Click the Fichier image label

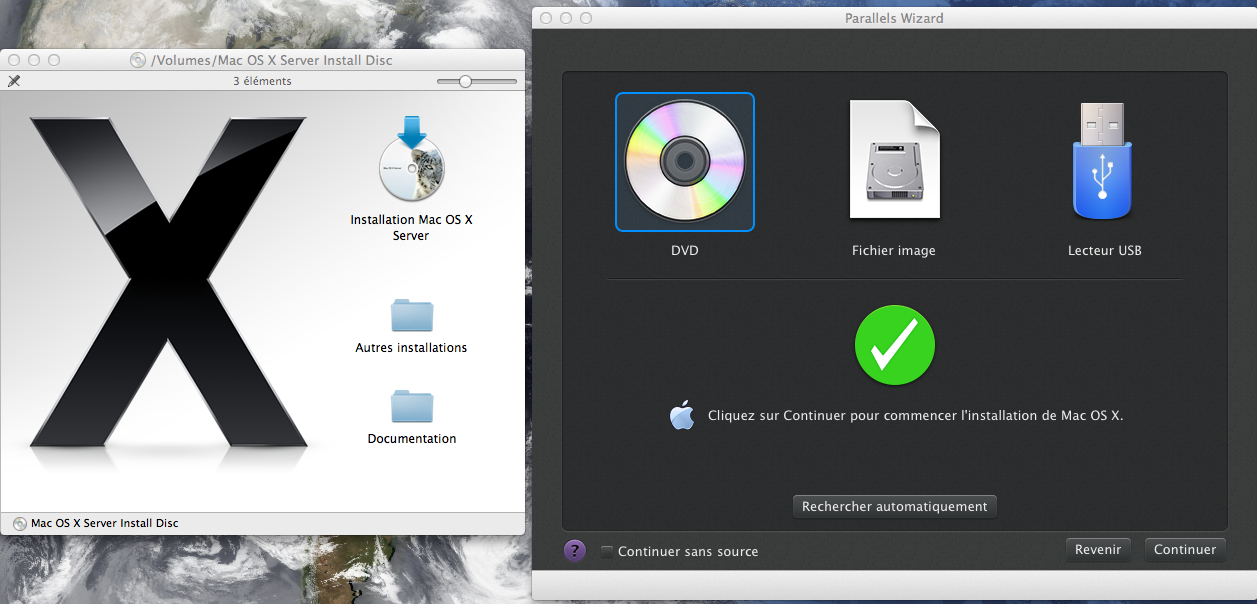[x=894, y=250]
